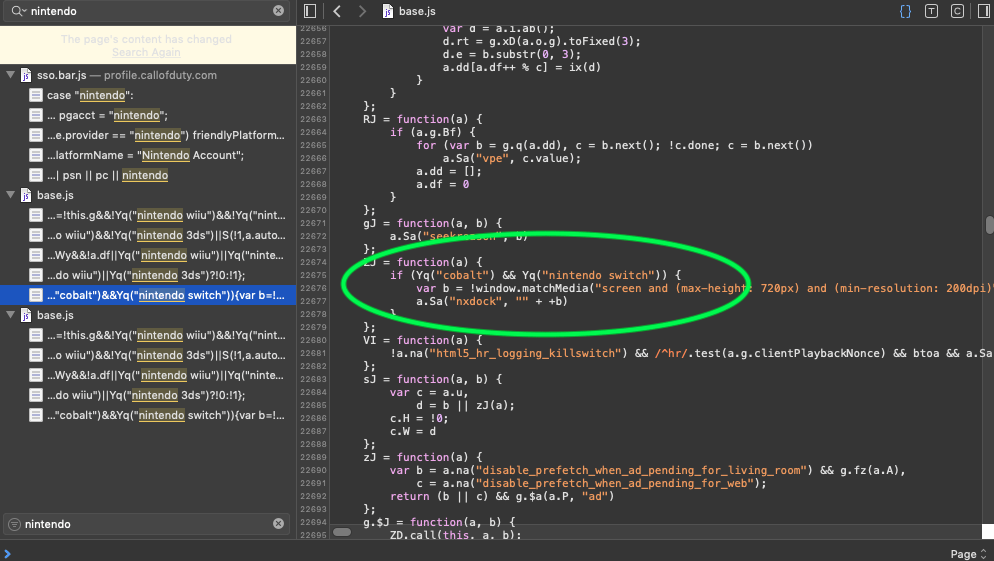Select the first base.js file row
Screen dimensions: 994x561
(148, 195)
